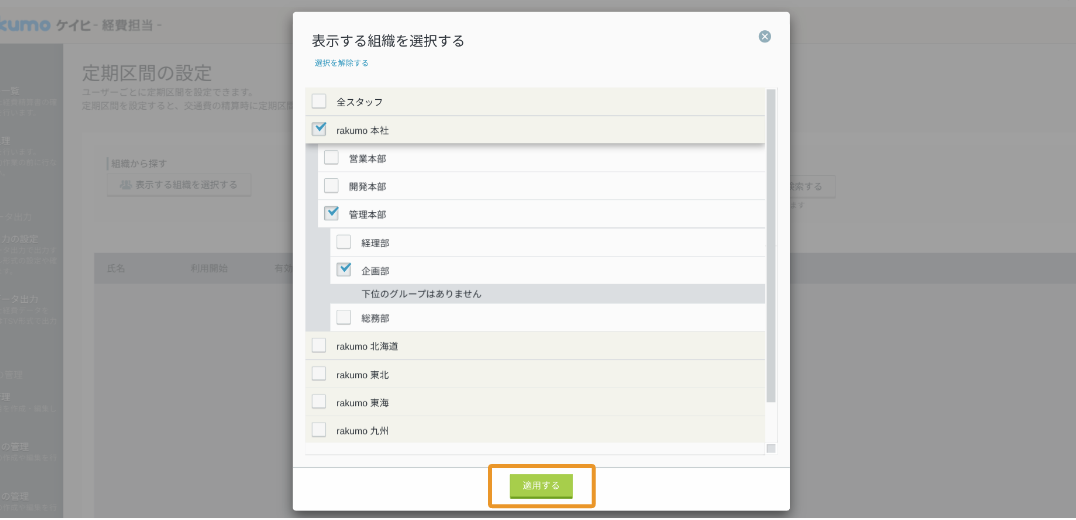Check the 開発本部 checkbox
Viewport: 1076px width, 520px height.
[x=331, y=186]
